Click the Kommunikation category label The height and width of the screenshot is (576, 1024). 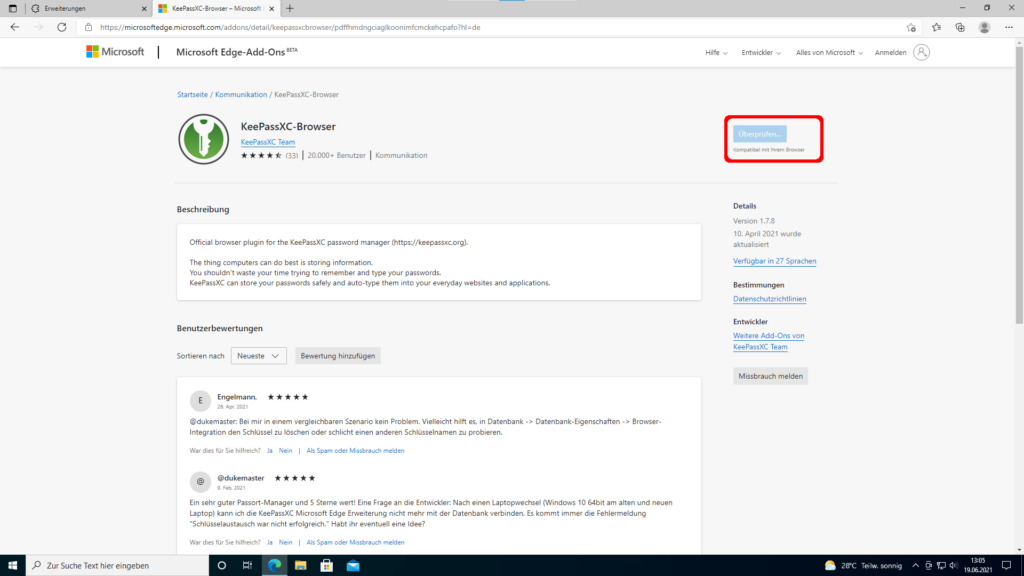click(x=401, y=155)
